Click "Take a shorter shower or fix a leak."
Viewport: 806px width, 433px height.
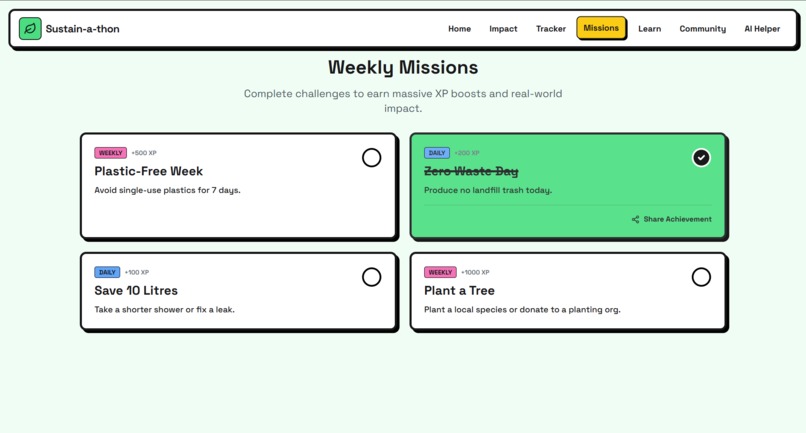(x=164, y=310)
